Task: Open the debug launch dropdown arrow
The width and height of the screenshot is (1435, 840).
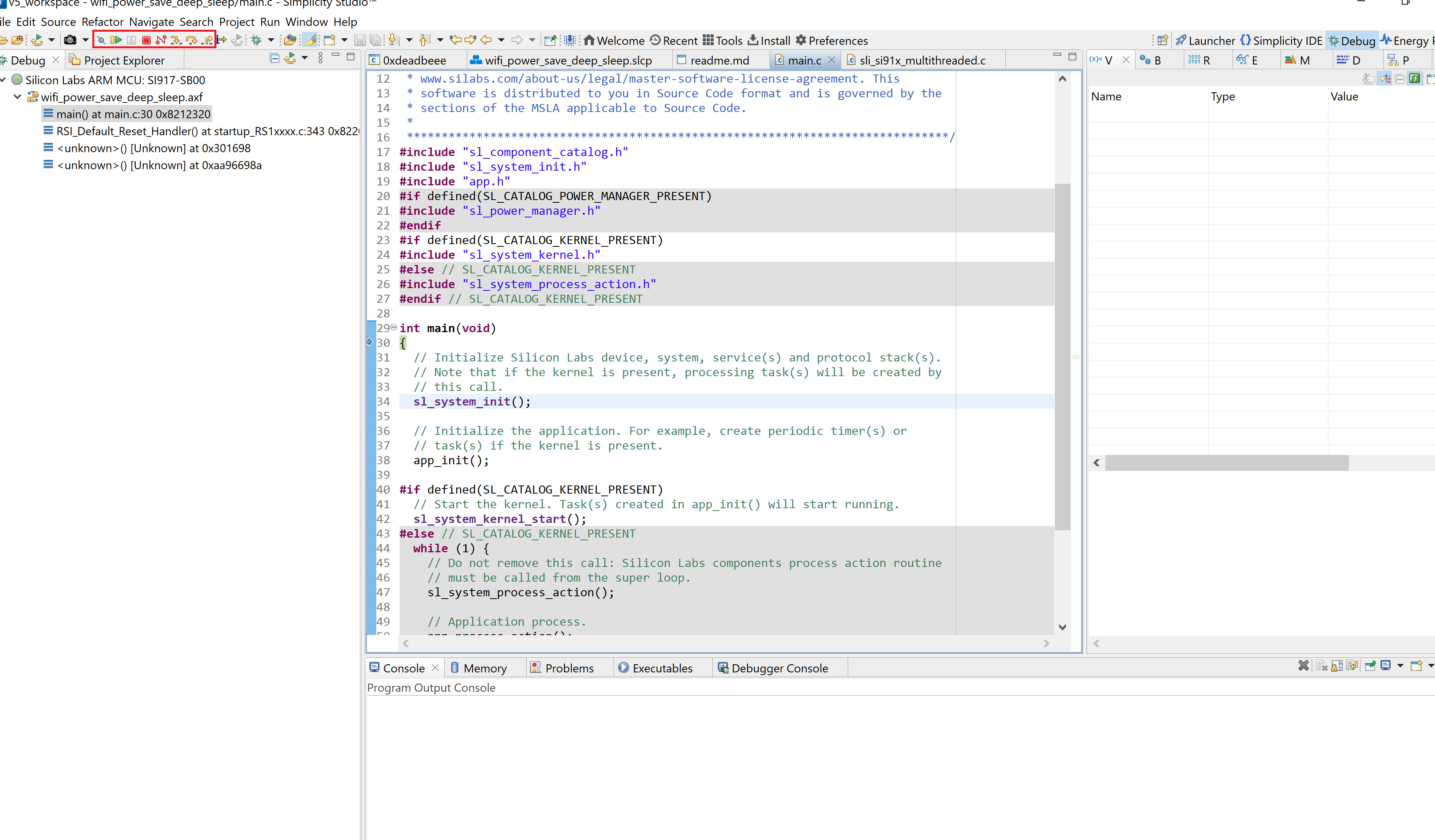Action: pos(271,40)
